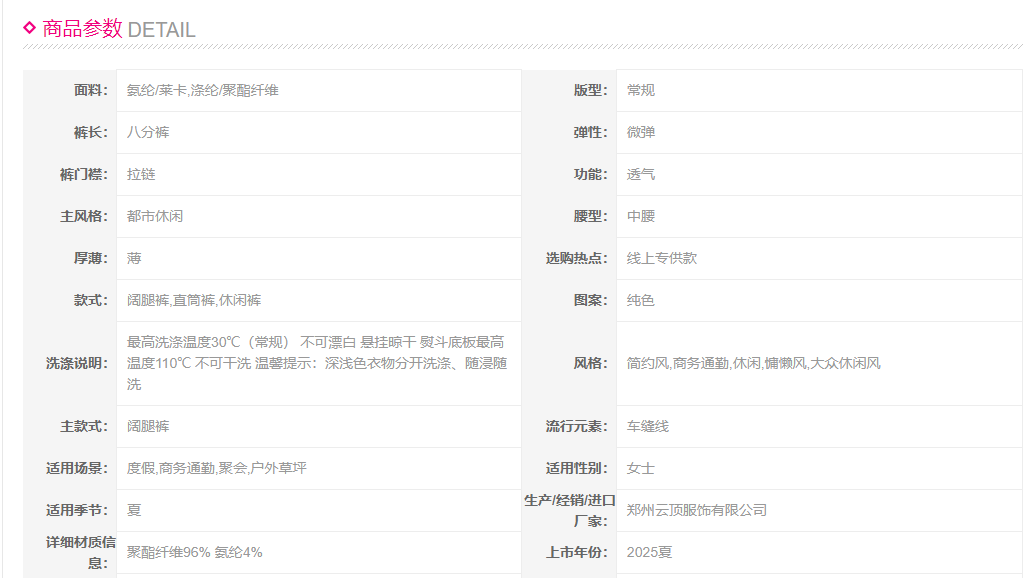Click the pink diamond icon beside 商品参数

[x=29, y=28]
